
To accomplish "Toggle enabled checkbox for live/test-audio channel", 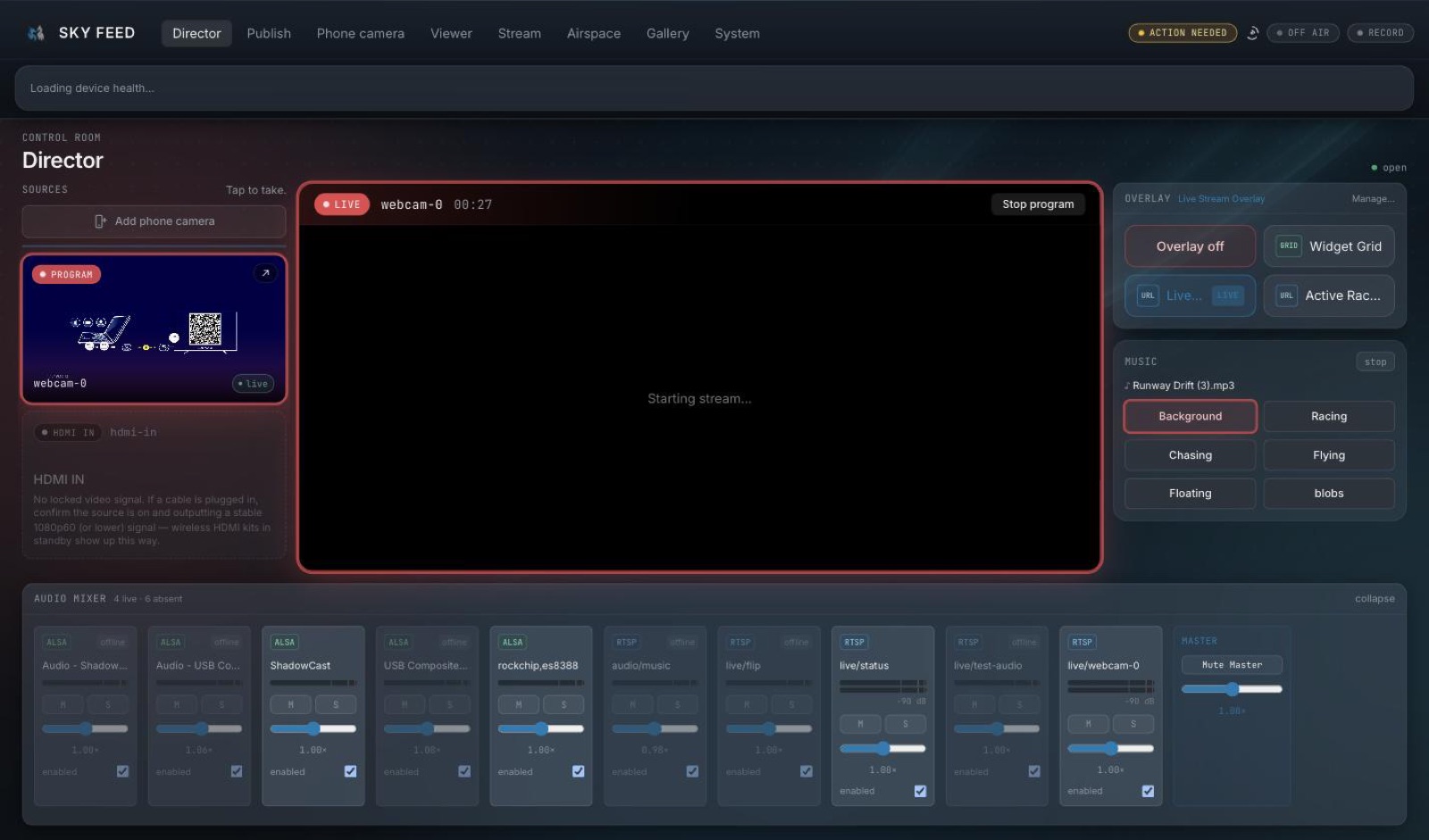I will coord(1034,771).
